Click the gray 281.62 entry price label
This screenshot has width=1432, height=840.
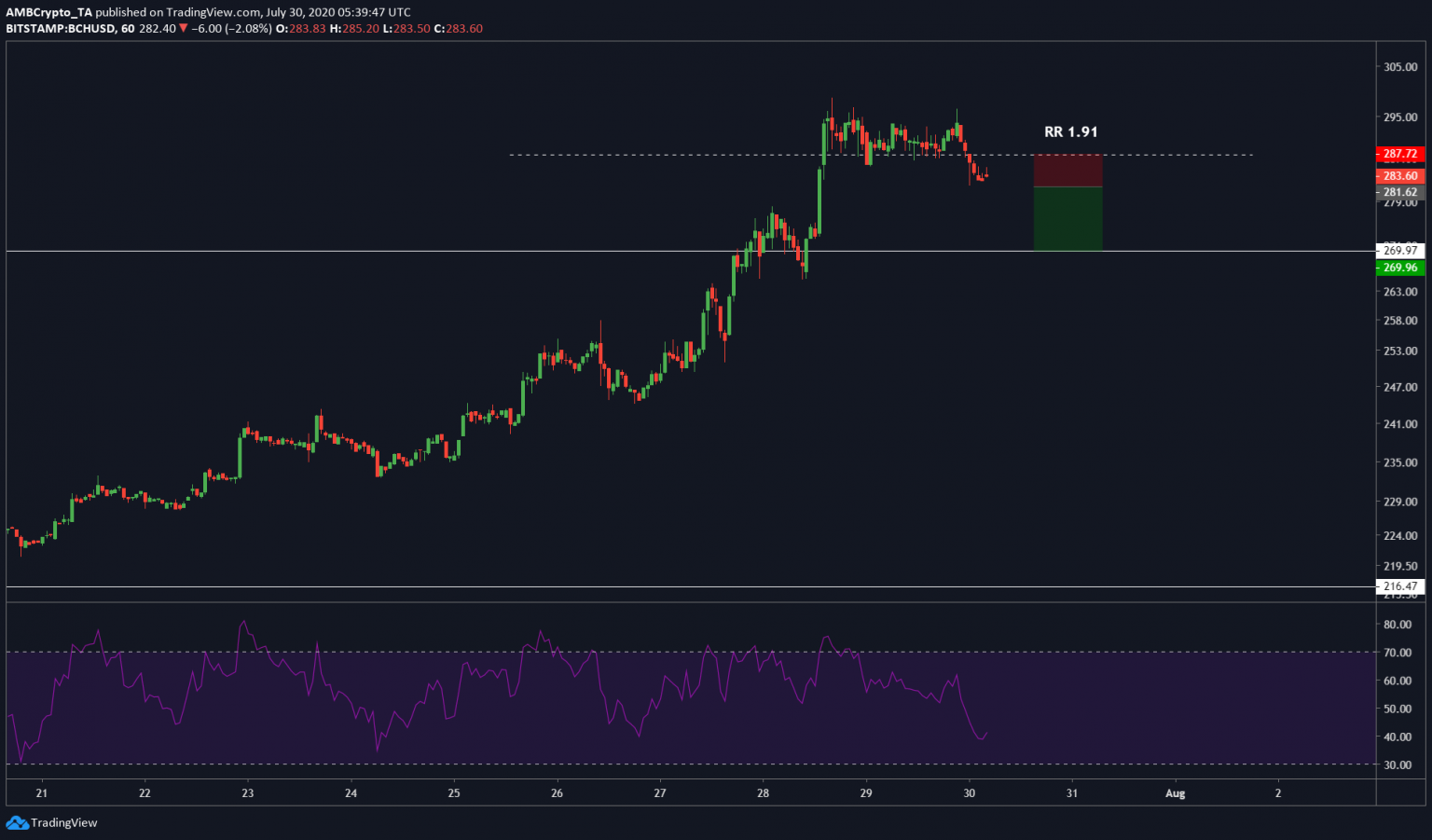pos(1399,193)
